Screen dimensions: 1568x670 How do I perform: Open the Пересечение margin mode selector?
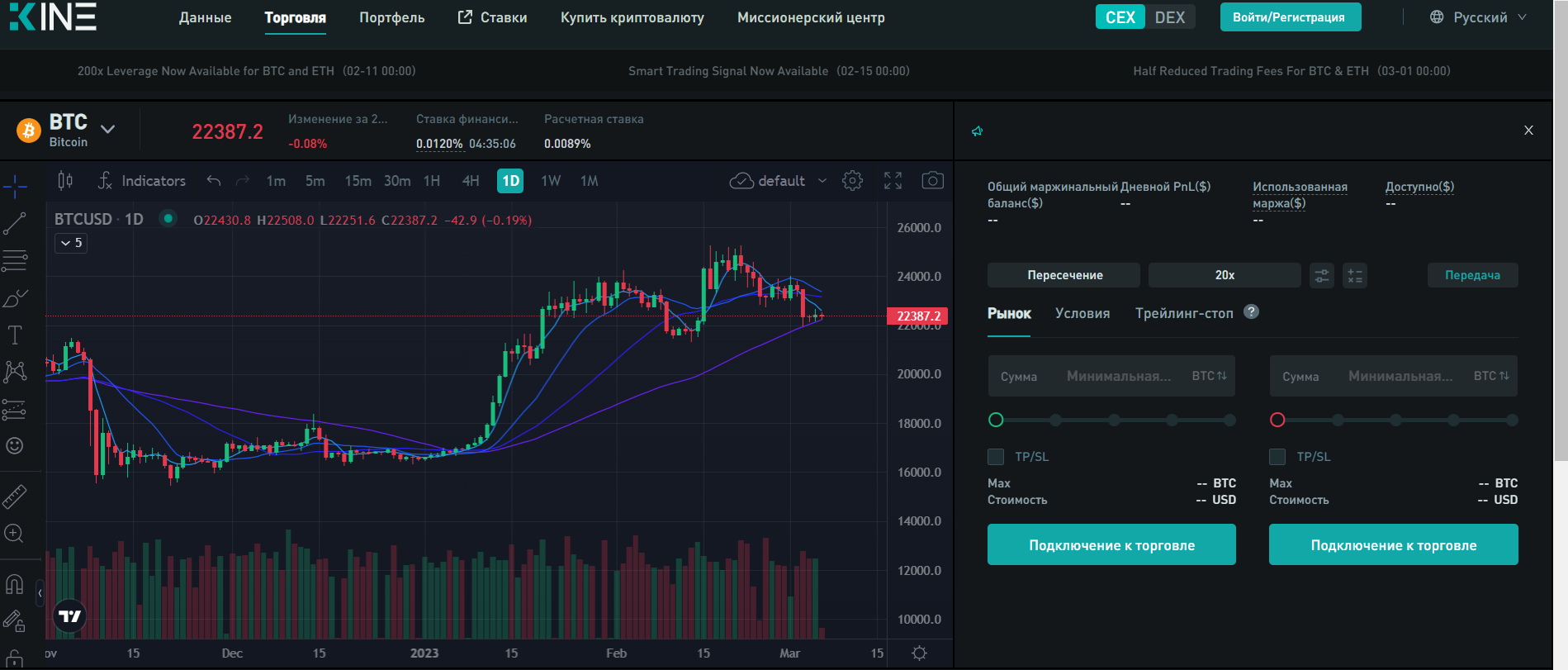pos(1063,275)
